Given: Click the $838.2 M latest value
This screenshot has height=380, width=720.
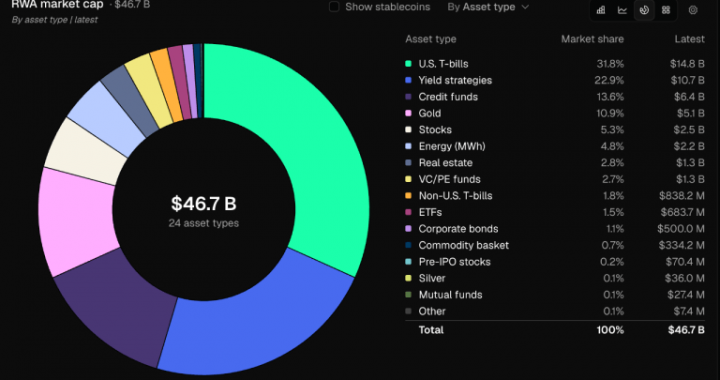Looking at the screenshot, I should point(682,196).
